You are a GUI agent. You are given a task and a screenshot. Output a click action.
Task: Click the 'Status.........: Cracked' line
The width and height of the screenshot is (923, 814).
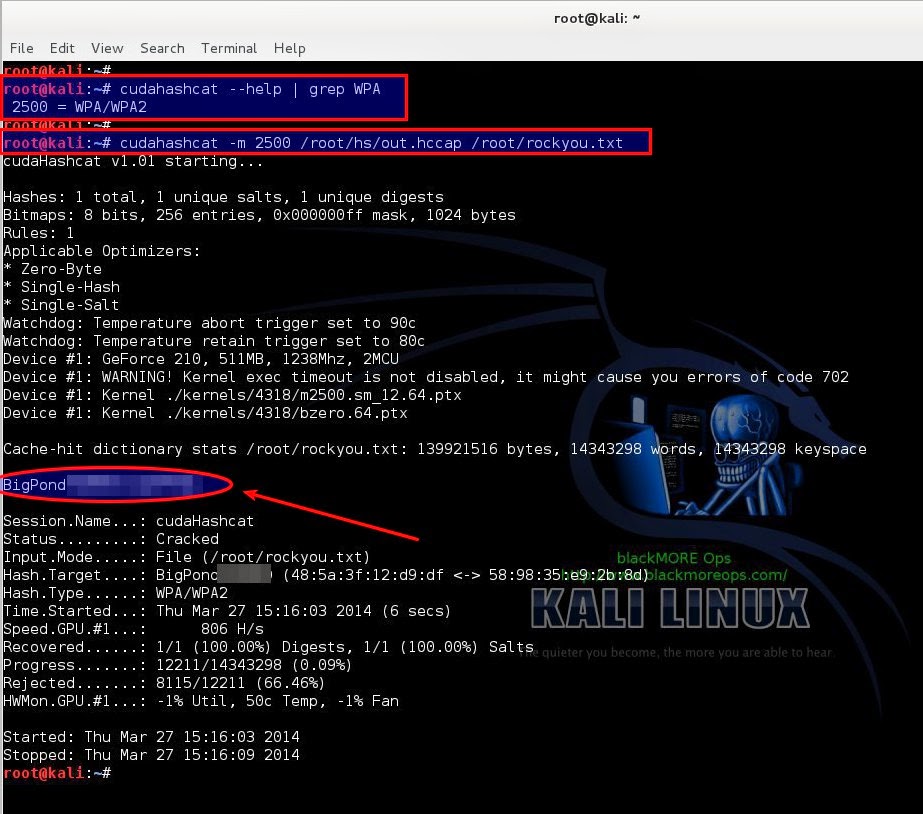[x=111, y=539]
